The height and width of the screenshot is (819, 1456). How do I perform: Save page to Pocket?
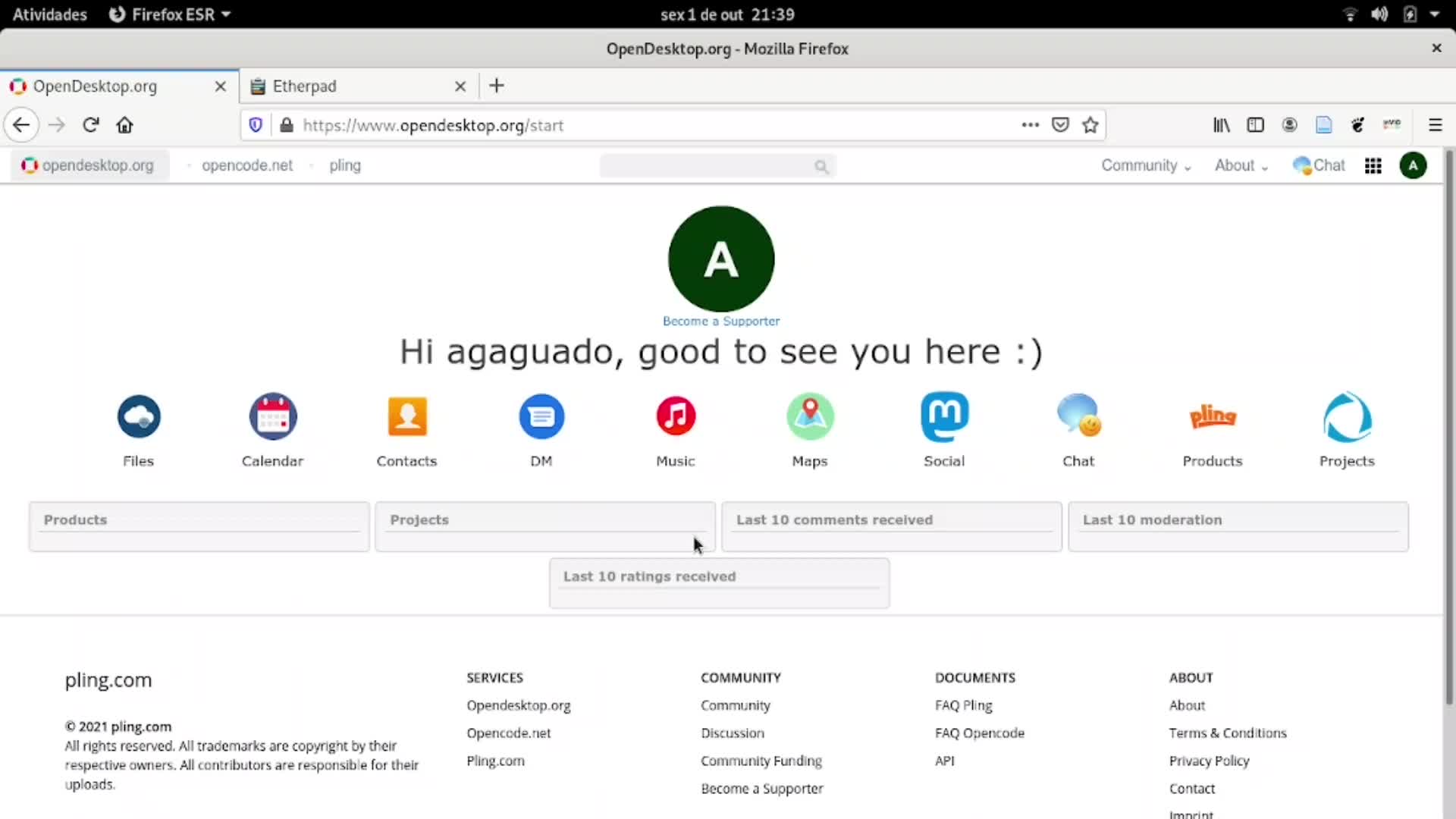1060,125
